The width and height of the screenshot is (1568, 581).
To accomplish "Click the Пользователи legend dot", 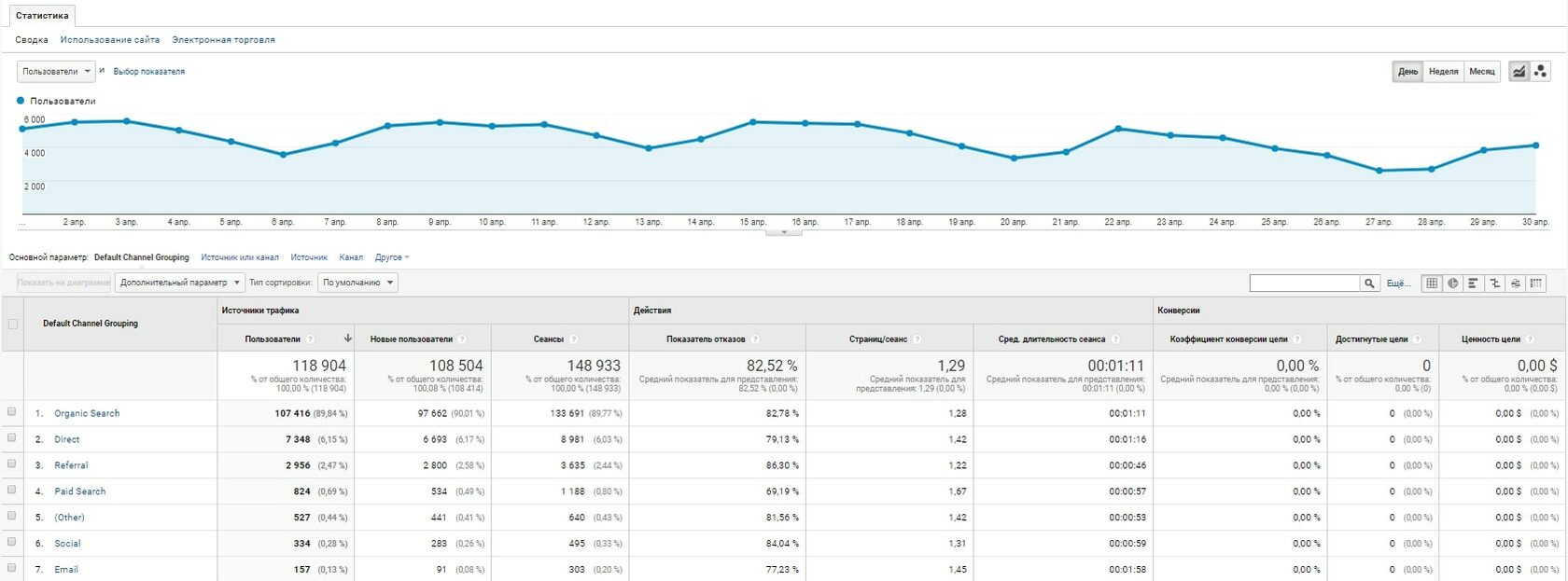I will coord(21,100).
